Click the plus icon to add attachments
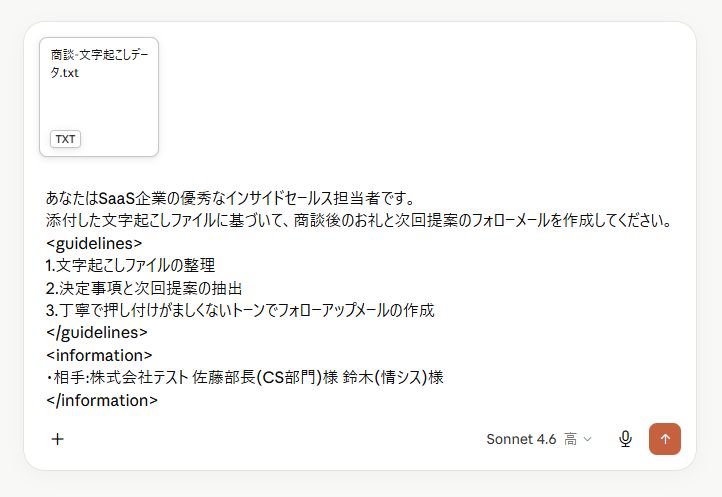 click(58, 439)
